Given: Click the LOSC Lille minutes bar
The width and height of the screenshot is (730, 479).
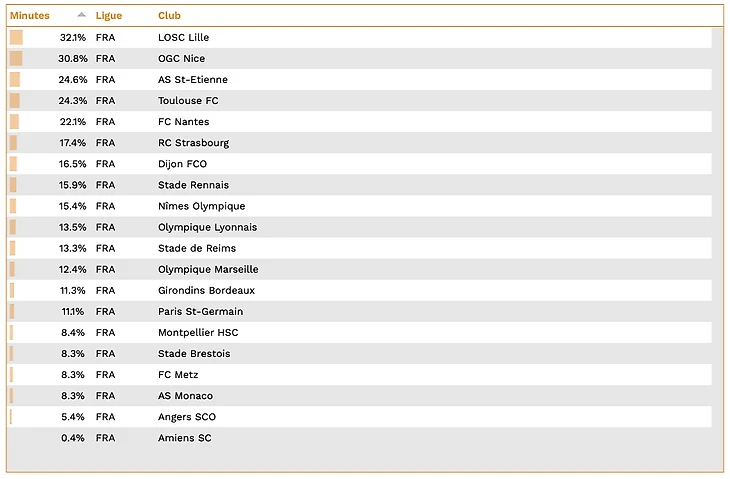Looking at the screenshot, I should pos(16,37).
